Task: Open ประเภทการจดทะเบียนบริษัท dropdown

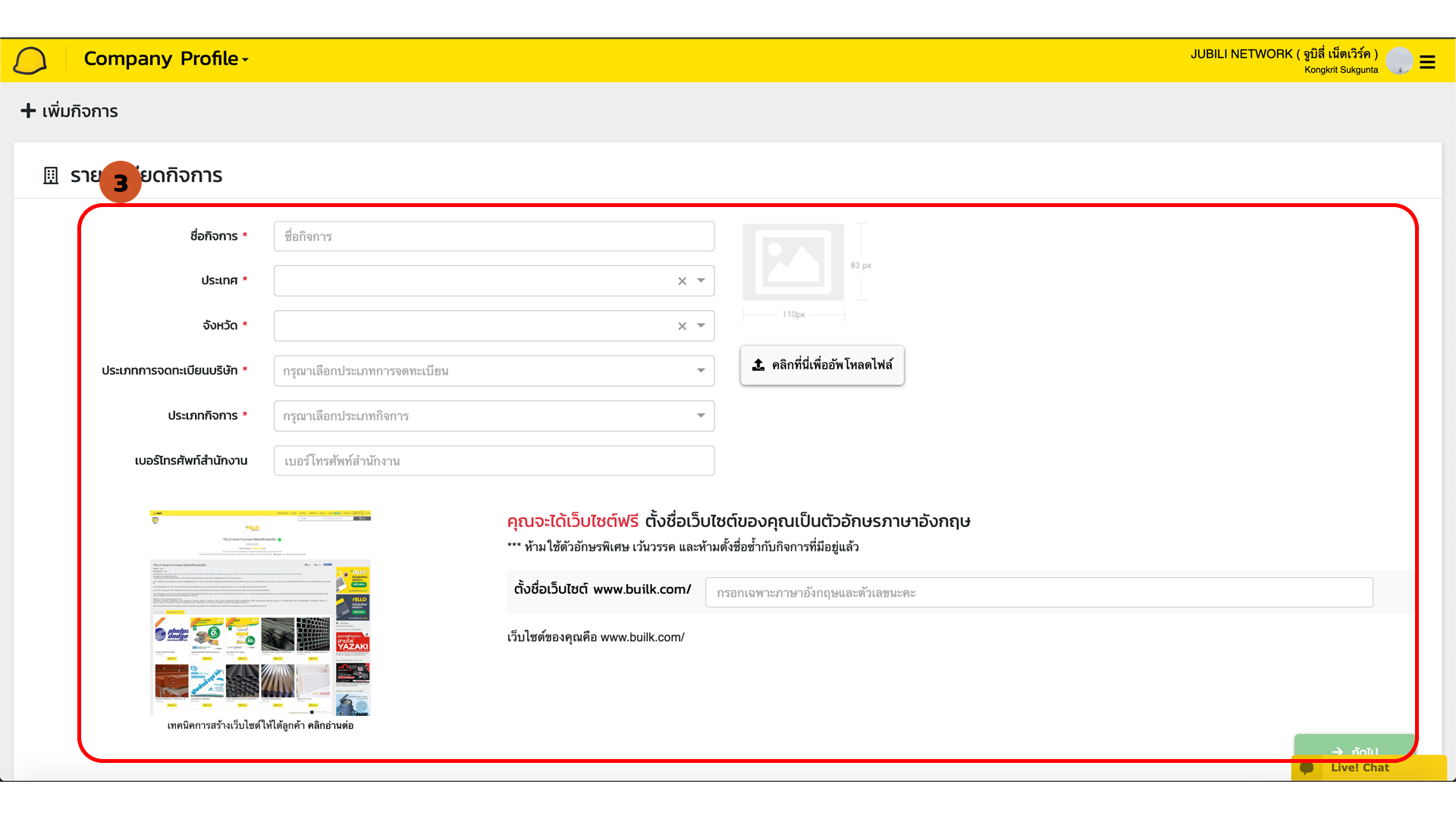Action: tap(494, 371)
